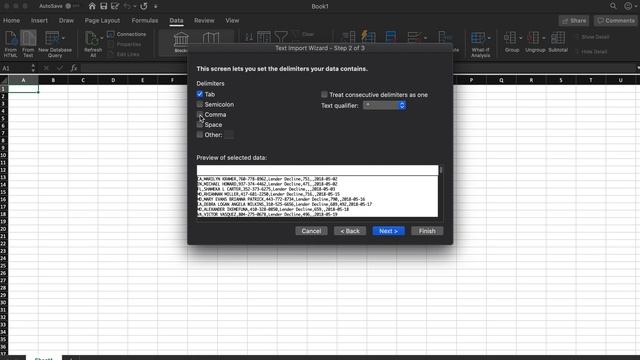The image size is (640, 360).
Task: Proceed with the Next > button
Action: 388,231
